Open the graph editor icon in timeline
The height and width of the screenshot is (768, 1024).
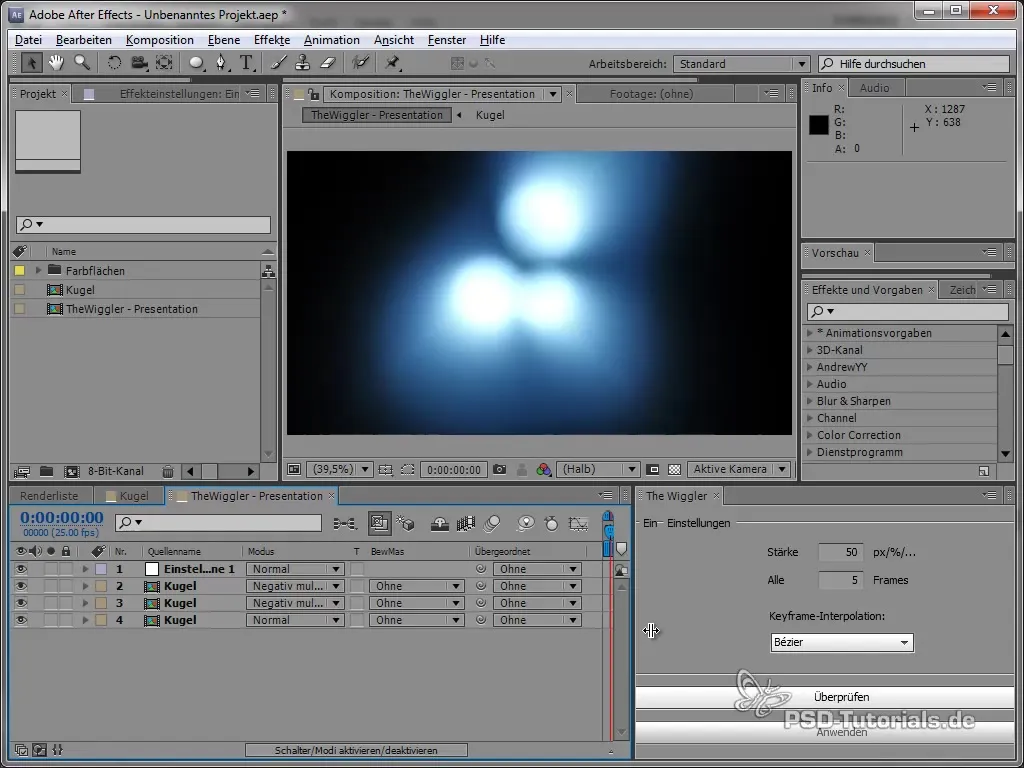point(578,523)
